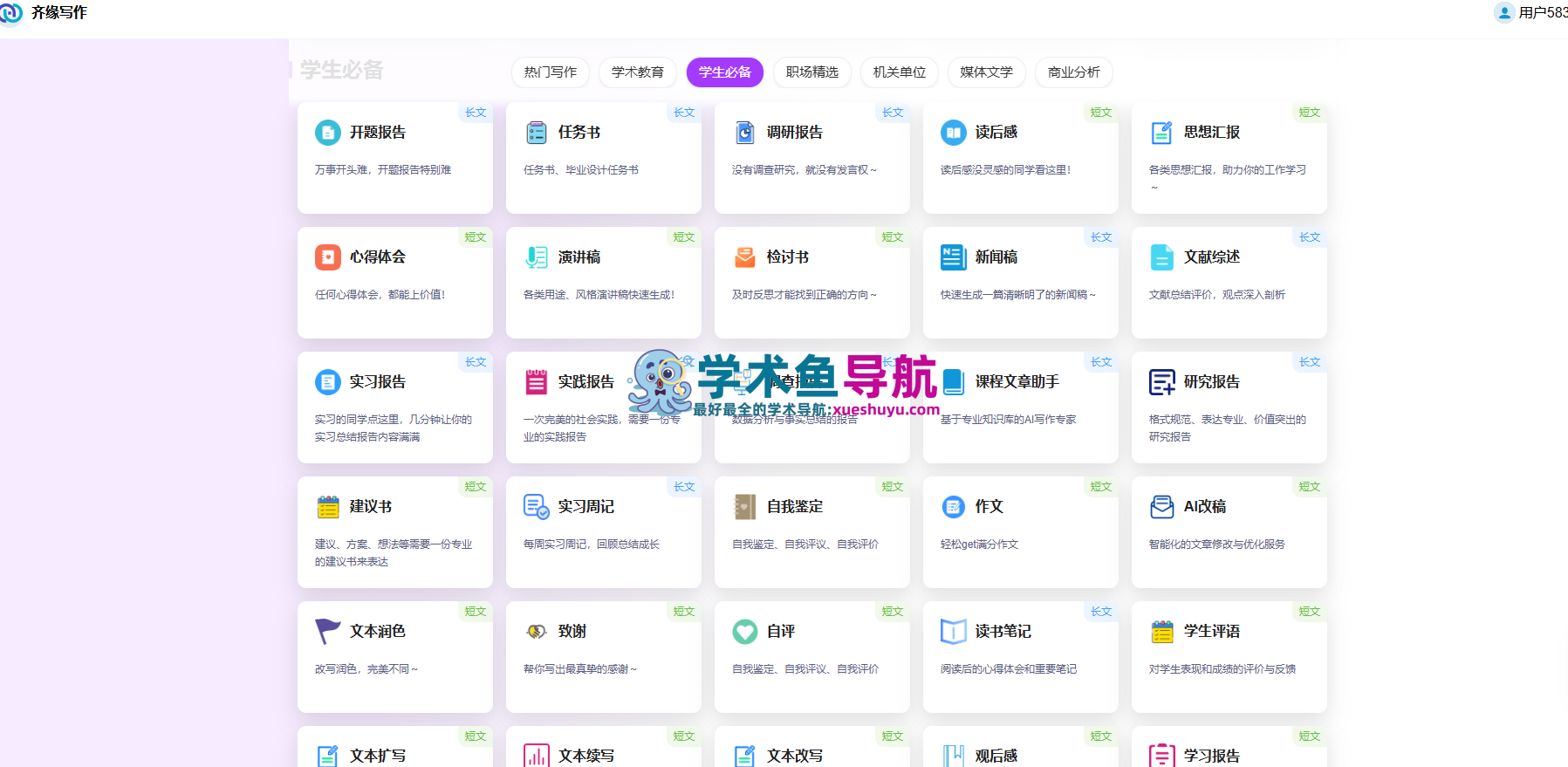Open the 开题报告 card icon
The width and height of the screenshot is (1568, 767).
click(x=328, y=133)
